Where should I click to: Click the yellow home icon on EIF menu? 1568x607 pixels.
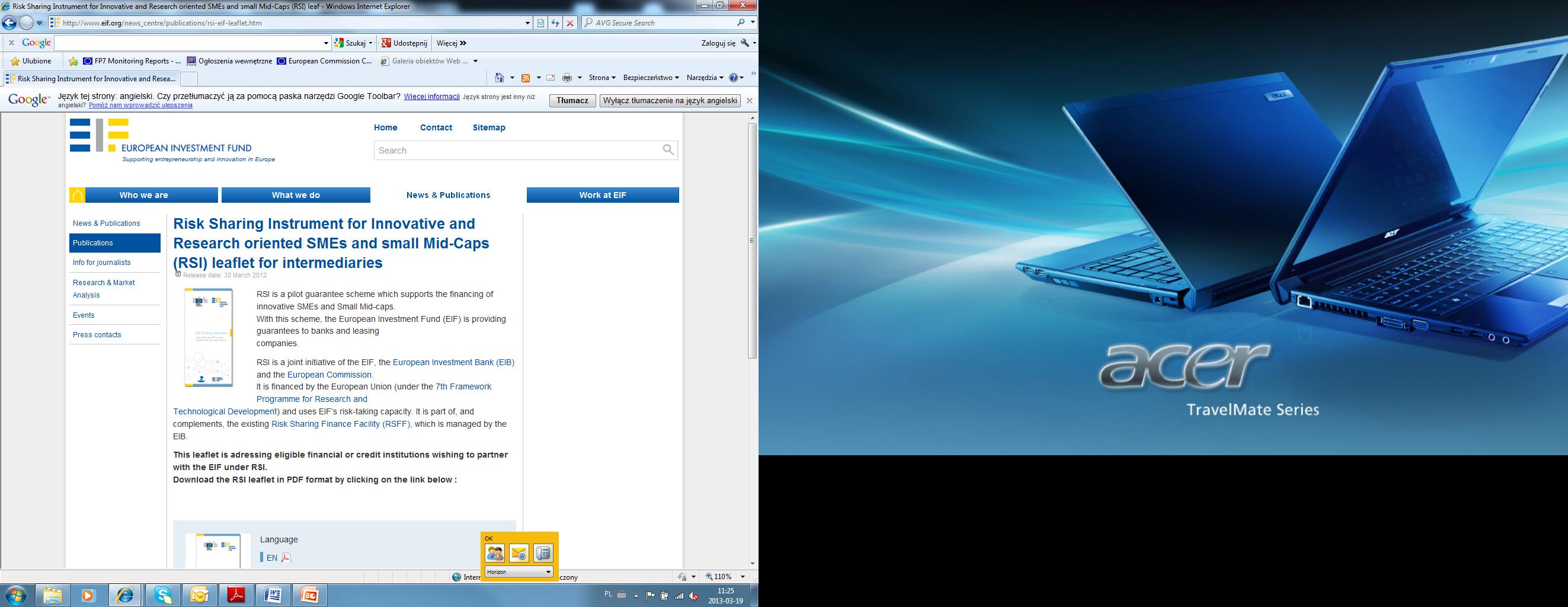coord(77,195)
